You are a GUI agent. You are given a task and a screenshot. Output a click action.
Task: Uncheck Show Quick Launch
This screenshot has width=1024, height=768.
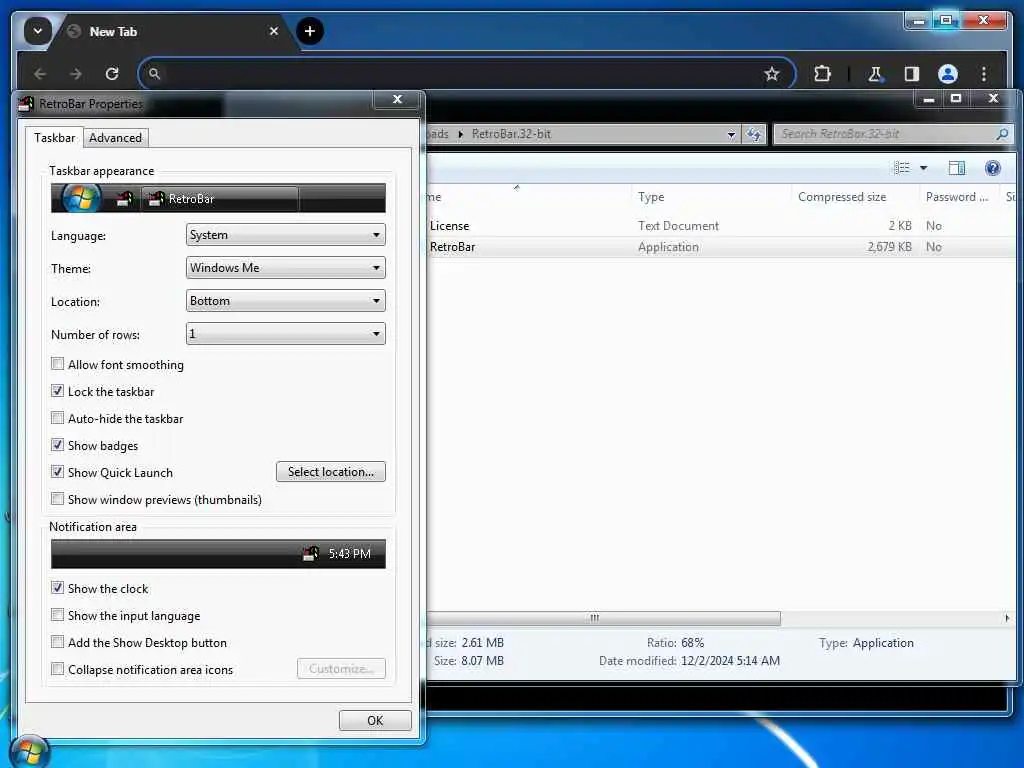57,472
